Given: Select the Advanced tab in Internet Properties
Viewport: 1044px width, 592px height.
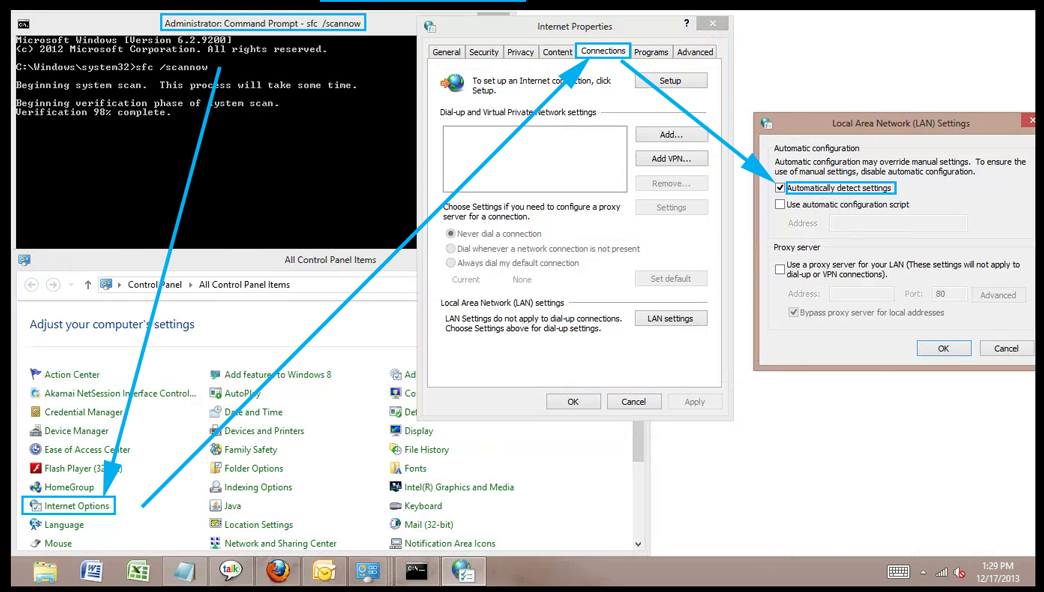Looking at the screenshot, I should [694, 52].
